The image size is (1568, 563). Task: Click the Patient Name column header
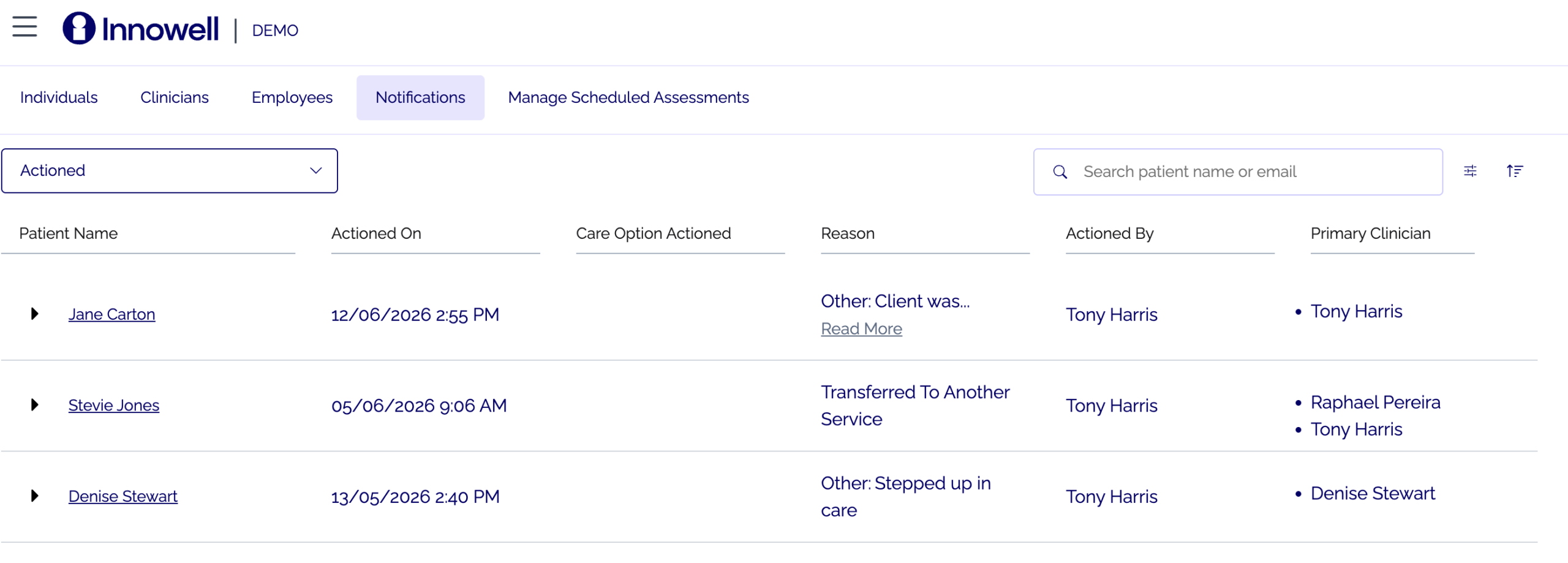pos(69,233)
